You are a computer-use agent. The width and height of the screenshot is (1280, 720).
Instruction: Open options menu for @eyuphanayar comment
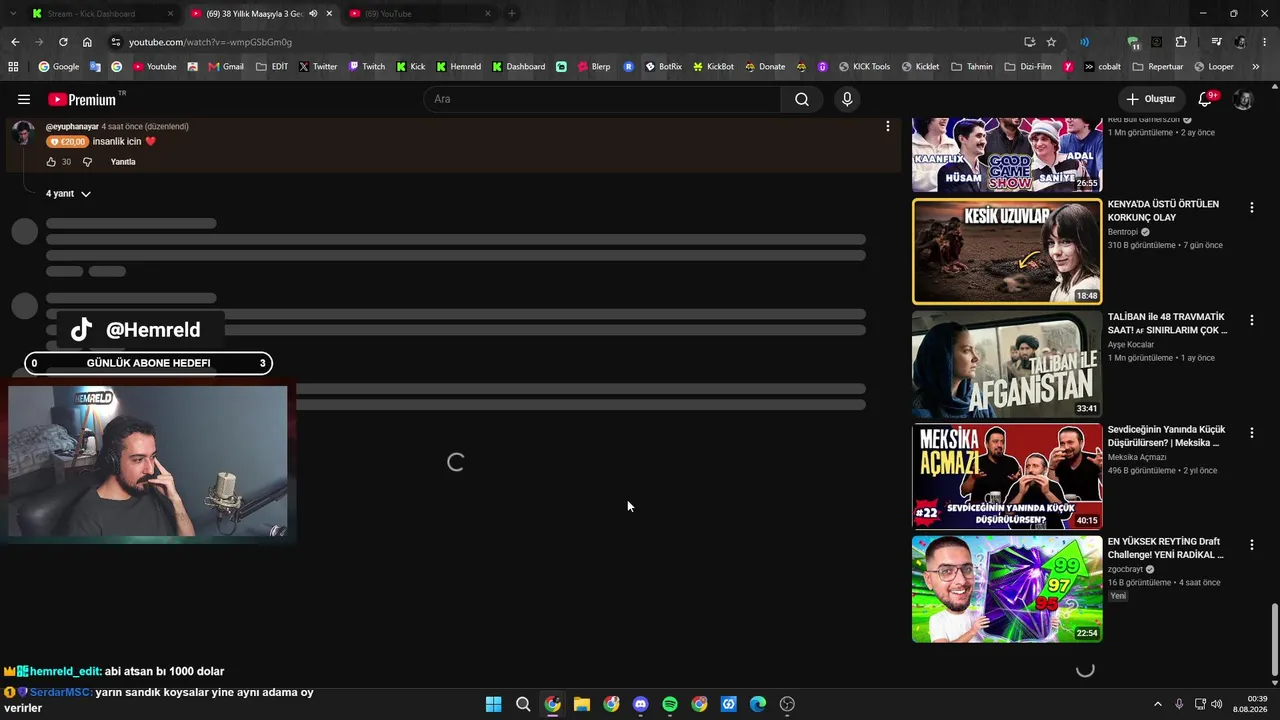(887, 126)
